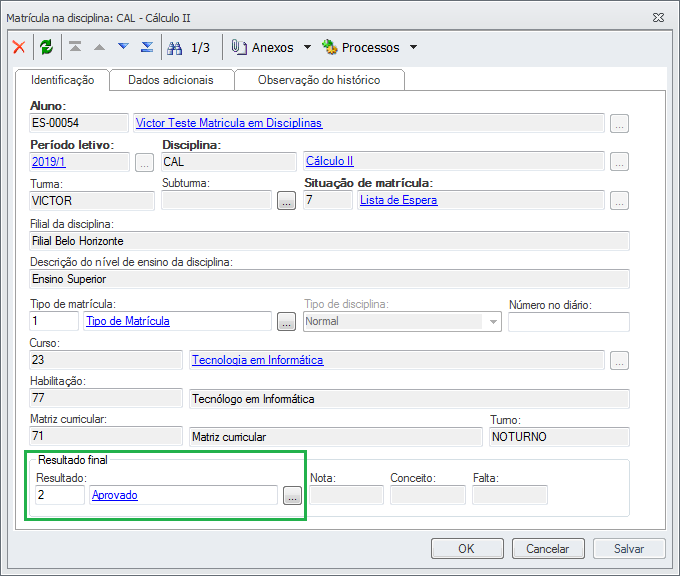Click the Disciplina code field CAL
Viewport: 680px width, 576px height.
click(x=229, y=162)
